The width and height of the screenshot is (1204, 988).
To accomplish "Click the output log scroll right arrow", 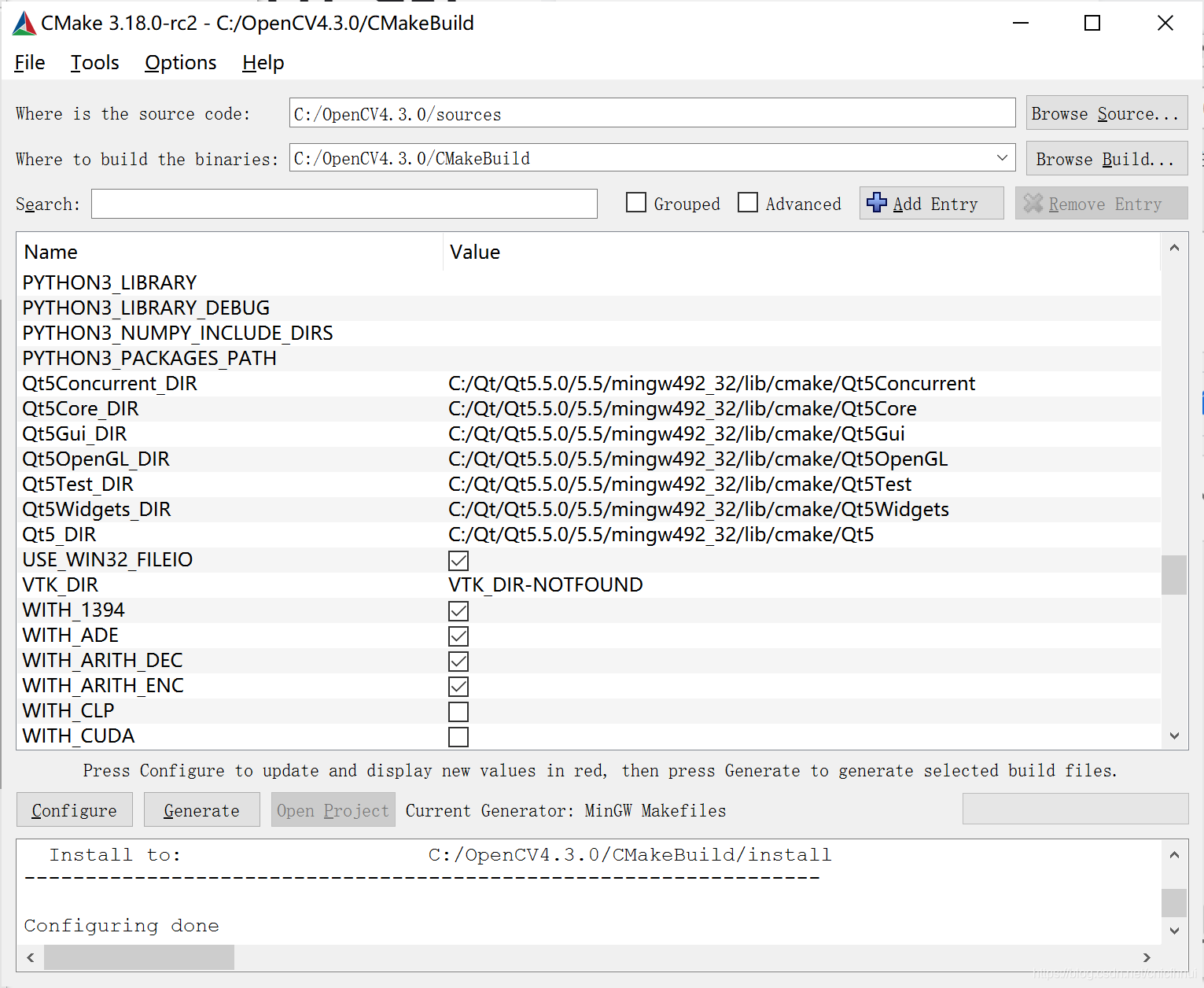I will click(1147, 957).
